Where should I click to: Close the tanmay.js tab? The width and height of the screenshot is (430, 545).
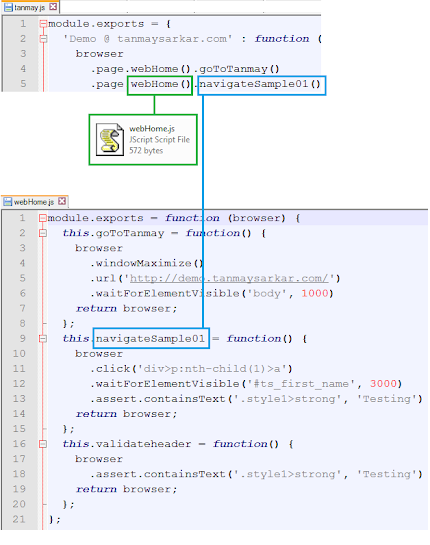tap(53, 7)
